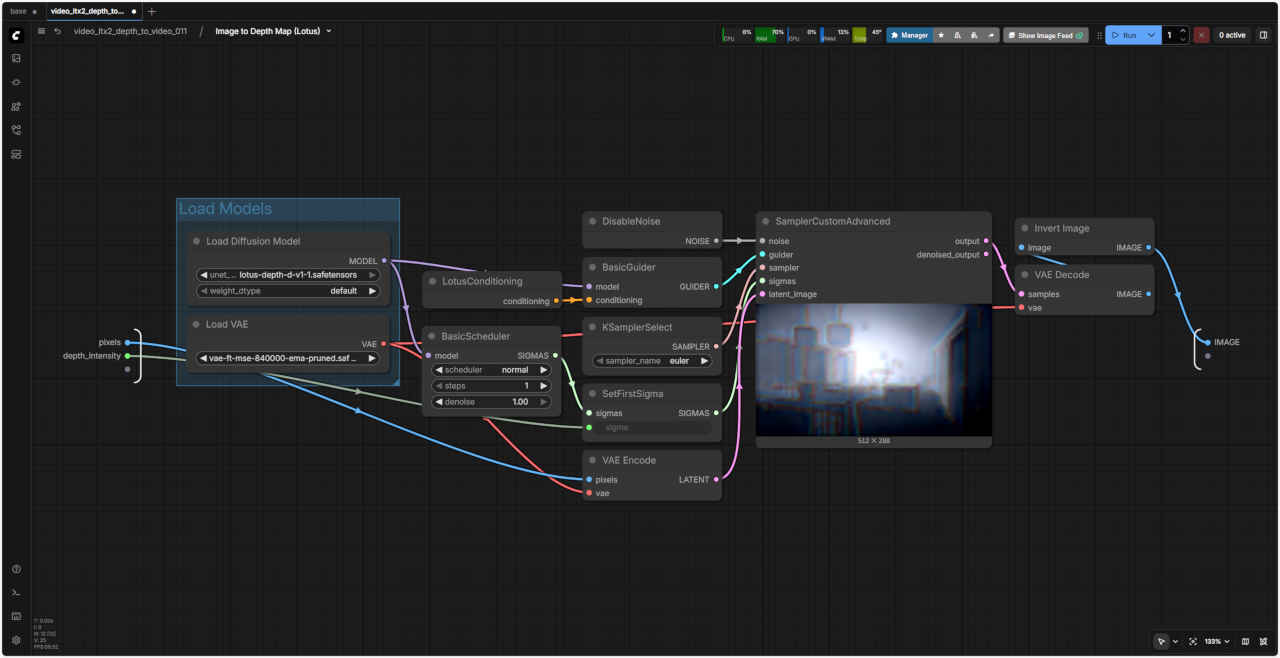This screenshot has width=1280, height=658.
Task: Click the depth preview image in sampler node
Action: click(873, 370)
